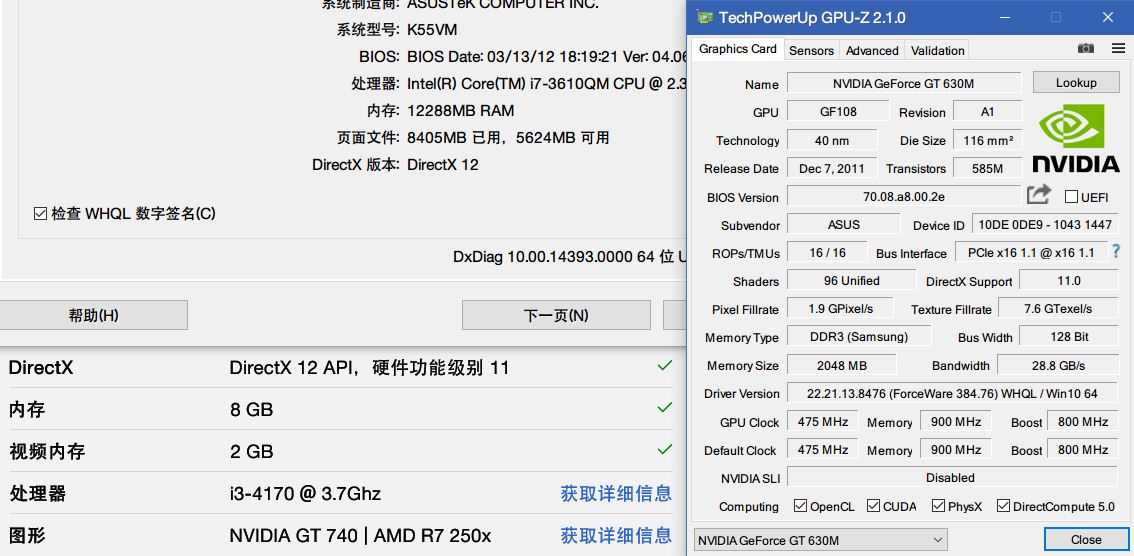The width and height of the screenshot is (1134, 556).
Task: Uncheck 检查 WHQL 数字签名 checkbox in DxDiag
Action: 40,214
